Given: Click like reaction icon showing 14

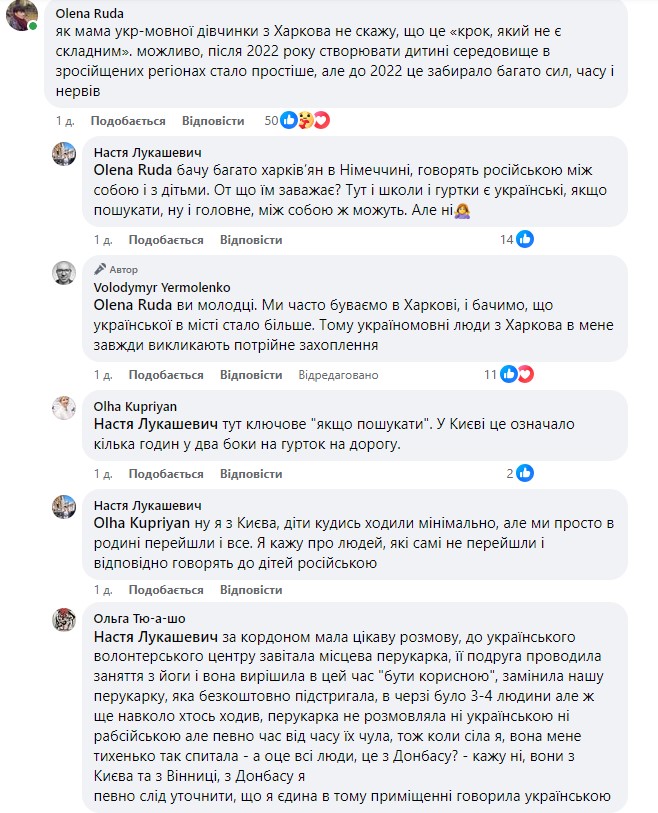Looking at the screenshot, I should pyautogui.click(x=525, y=240).
